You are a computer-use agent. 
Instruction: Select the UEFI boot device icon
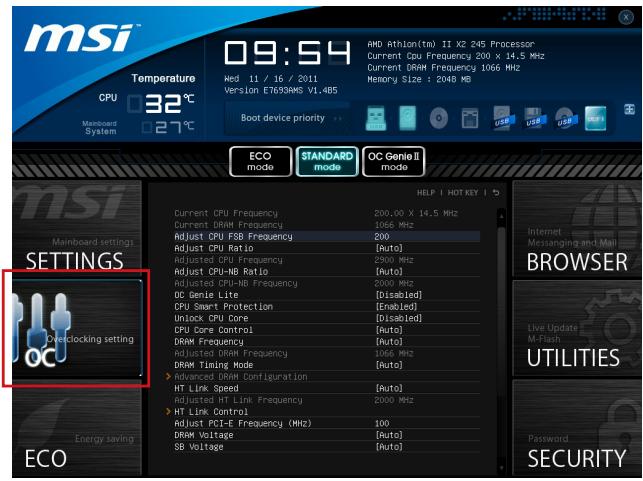coord(595,118)
